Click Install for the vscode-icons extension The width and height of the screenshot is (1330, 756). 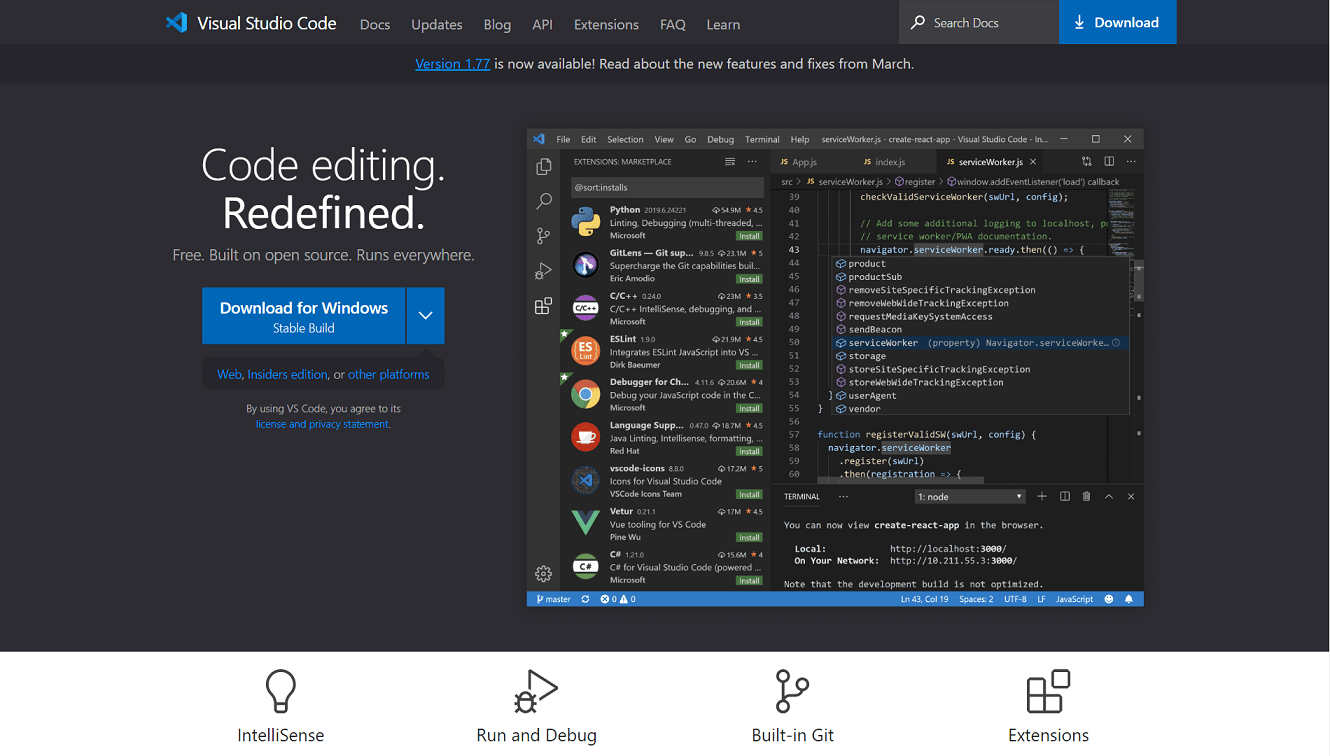(x=749, y=494)
